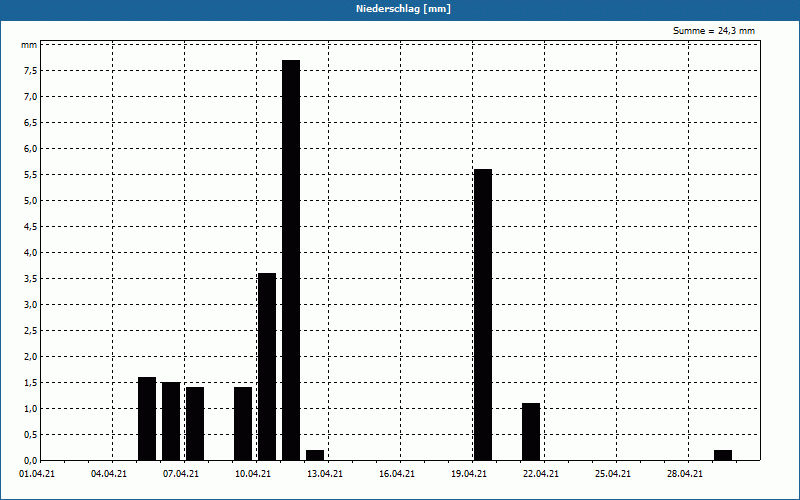Select the "7,0" y-axis label
The image size is (800, 500).
pos(31,96)
